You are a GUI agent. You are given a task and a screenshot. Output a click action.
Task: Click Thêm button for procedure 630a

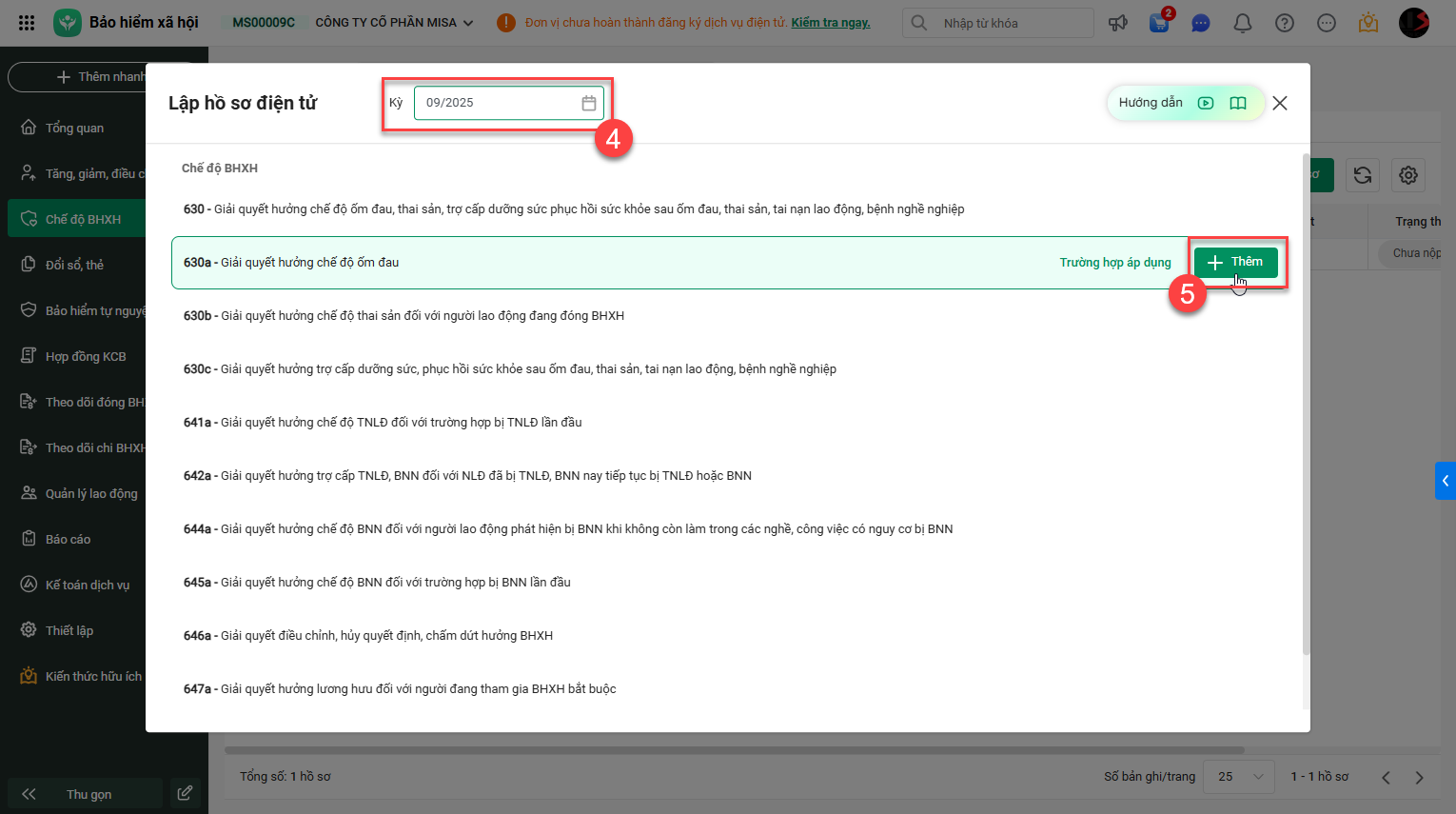click(x=1236, y=263)
